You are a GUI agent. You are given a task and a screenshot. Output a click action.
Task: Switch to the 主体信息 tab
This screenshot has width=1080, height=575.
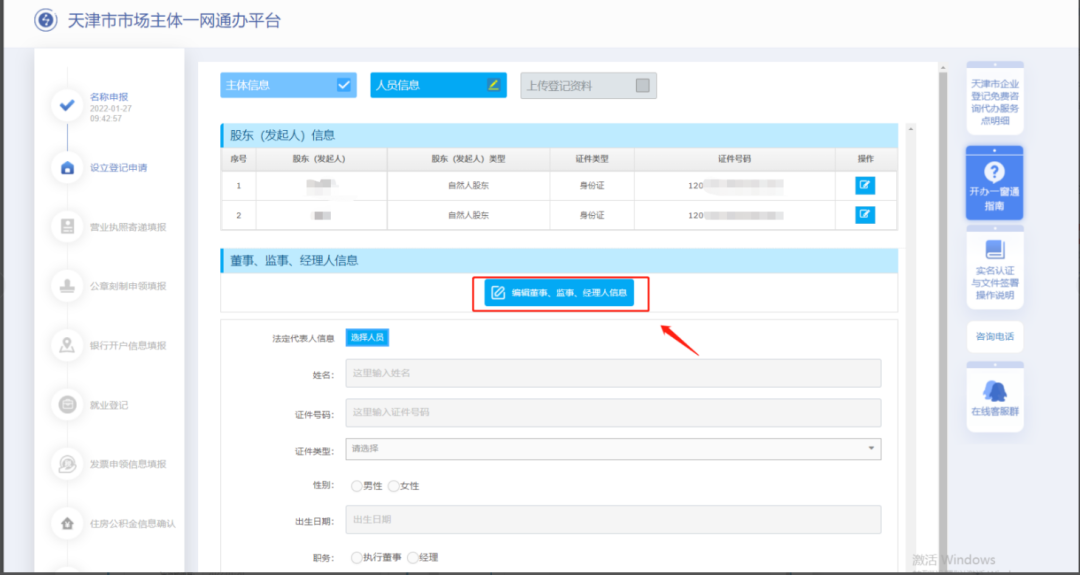(289, 85)
